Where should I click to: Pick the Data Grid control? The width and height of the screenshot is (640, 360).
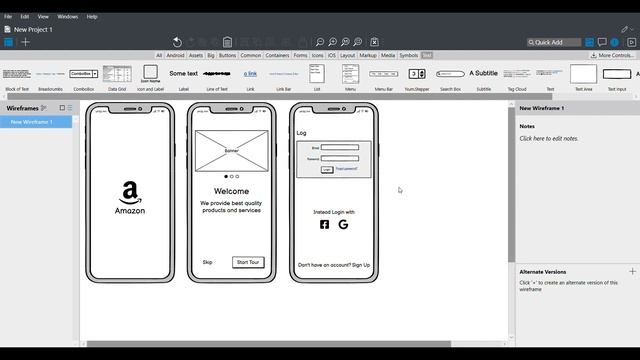pos(117,77)
